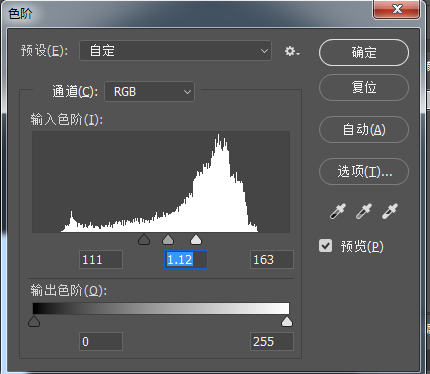Open the 选项 options button
The width and height of the screenshot is (430, 374).
(x=364, y=171)
